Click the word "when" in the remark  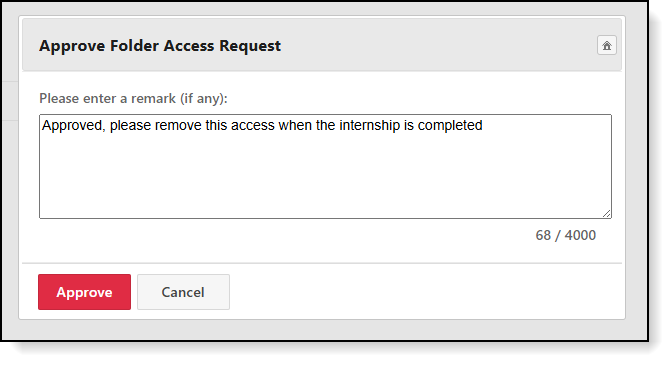coord(295,126)
